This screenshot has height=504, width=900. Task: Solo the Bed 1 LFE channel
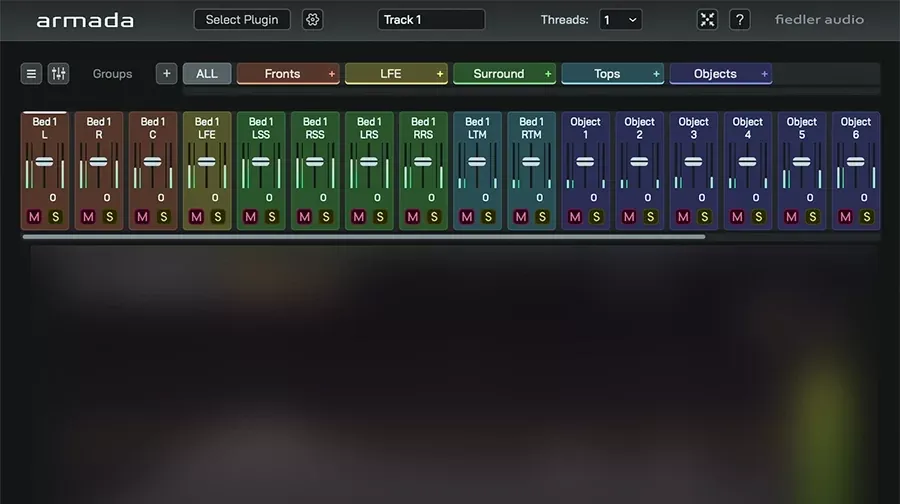[x=218, y=217]
